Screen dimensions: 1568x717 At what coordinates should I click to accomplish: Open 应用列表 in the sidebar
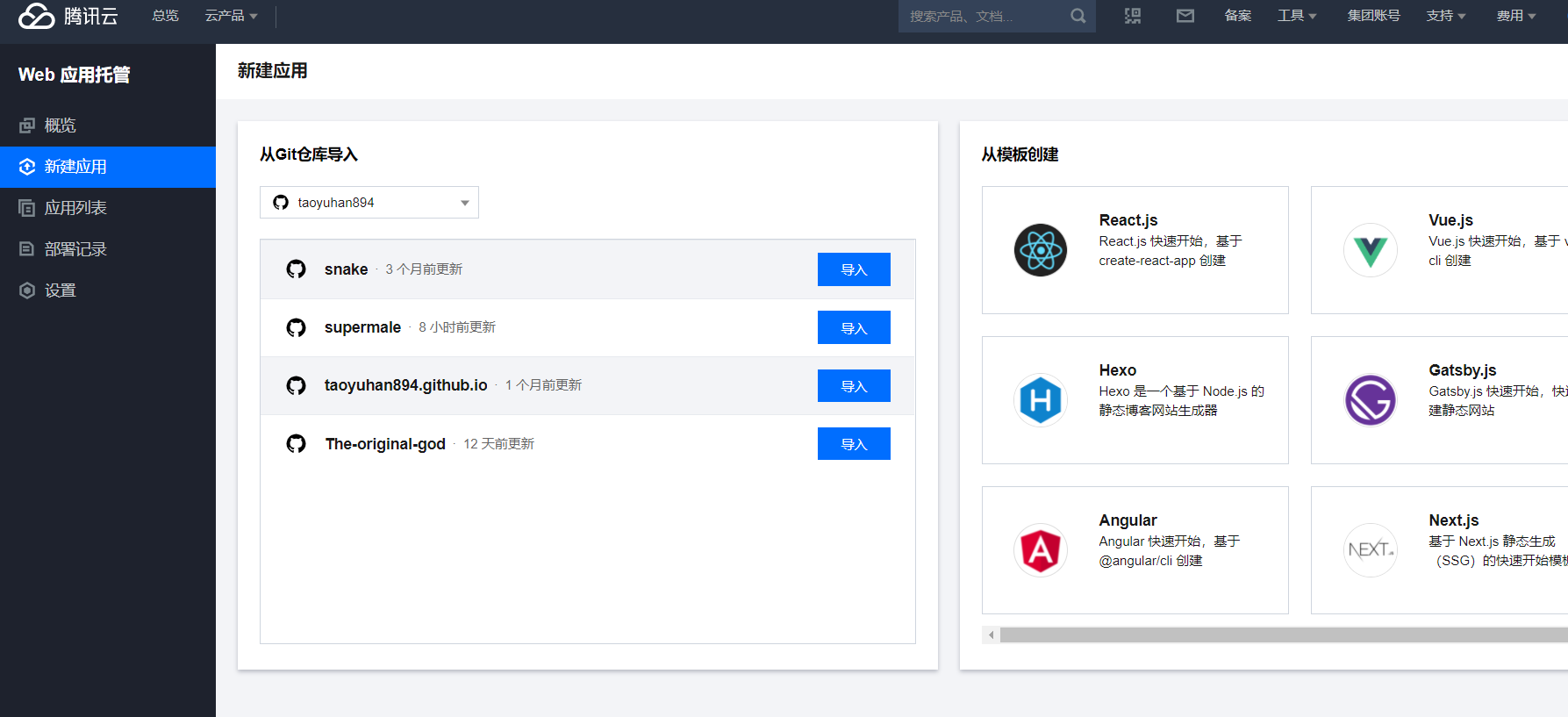pyautogui.click(x=108, y=208)
